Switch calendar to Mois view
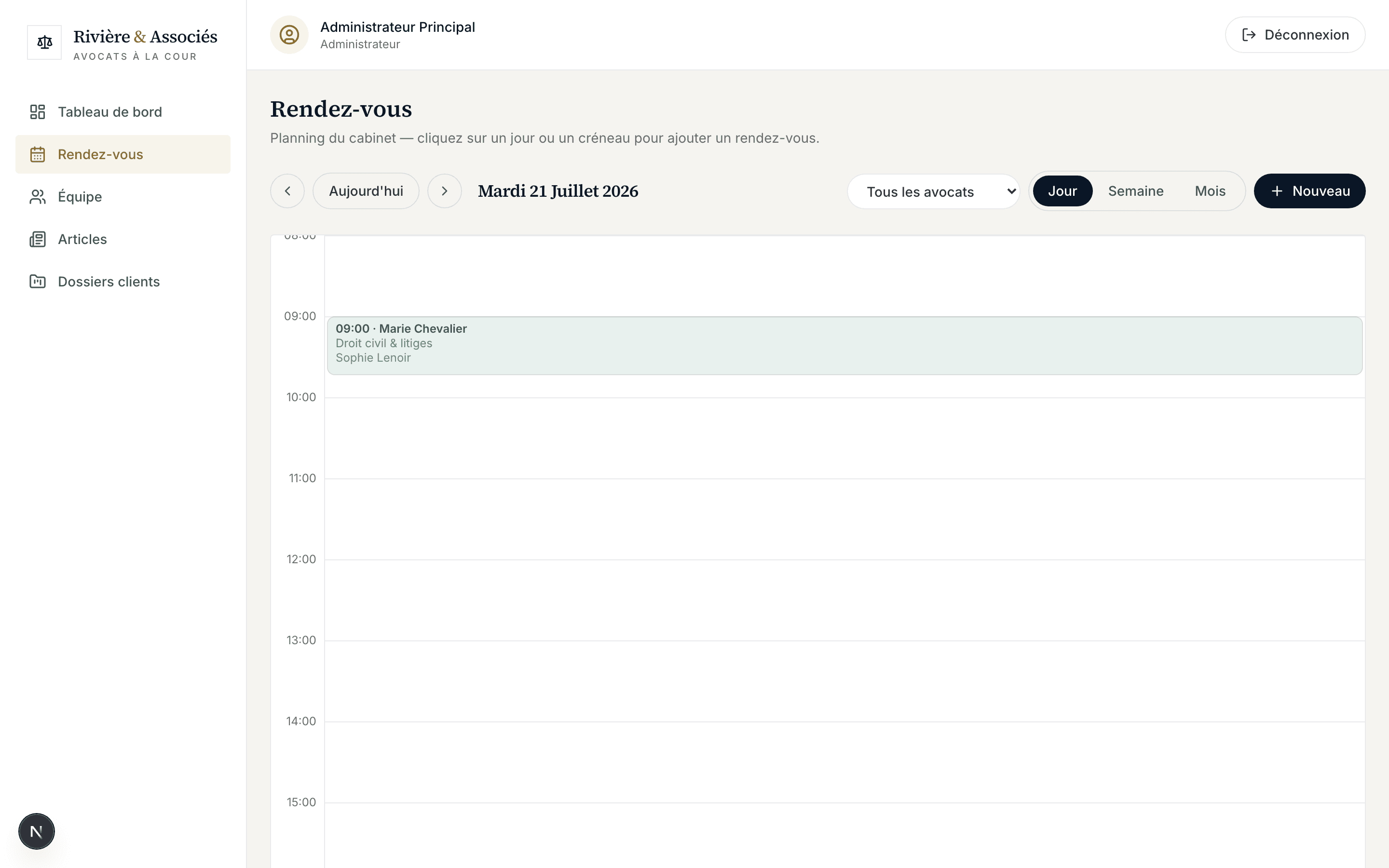This screenshot has height=868, width=1389. coord(1210,191)
